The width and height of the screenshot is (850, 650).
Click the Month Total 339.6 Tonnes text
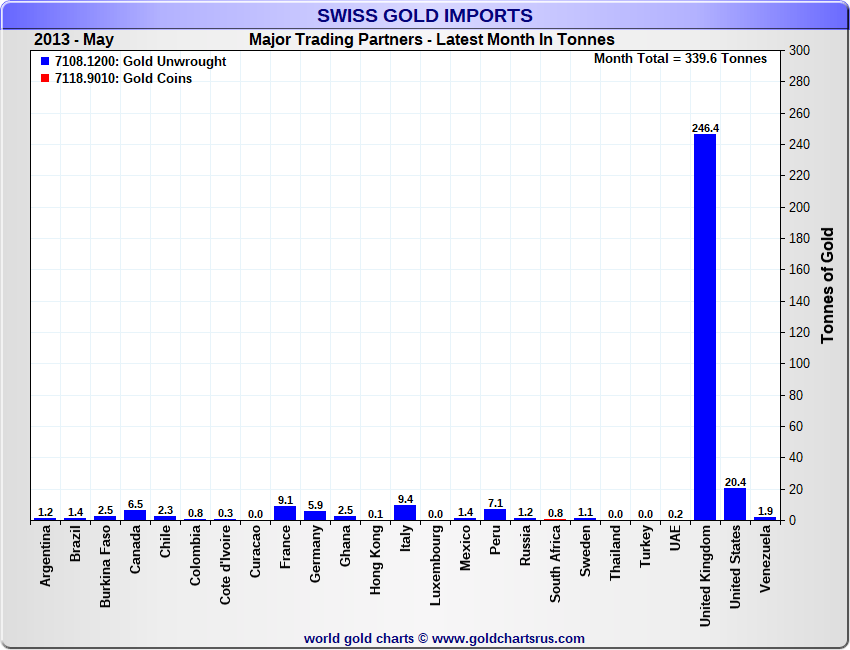pos(680,59)
